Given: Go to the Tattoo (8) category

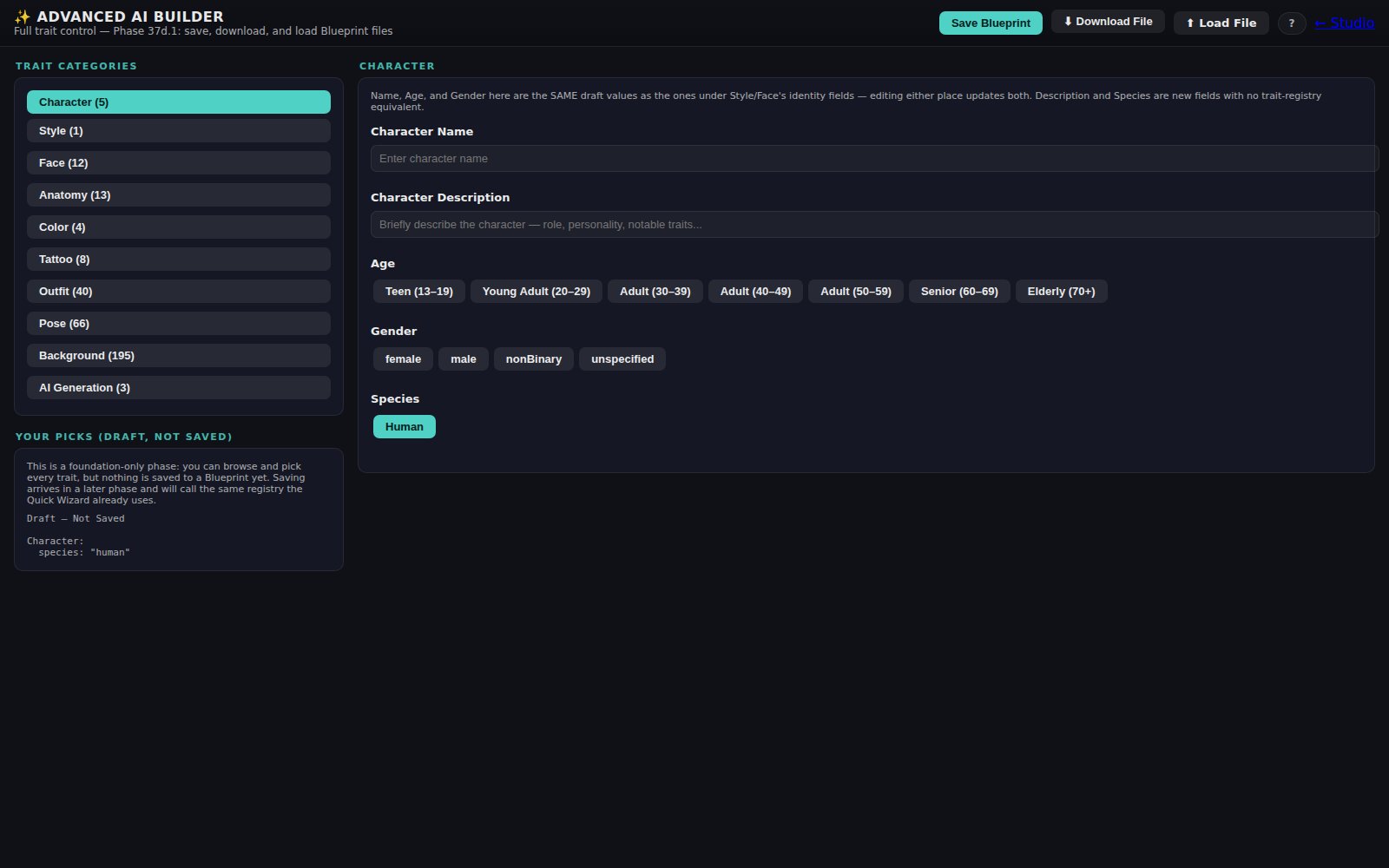Looking at the screenshot, I should point(179,260).
